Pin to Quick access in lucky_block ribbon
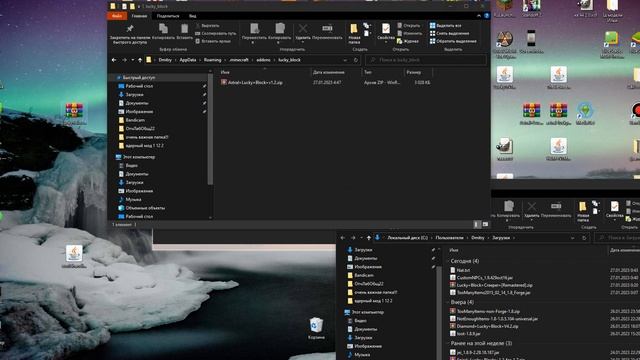Viewport: 640px width, 360px height. [130, 33]
